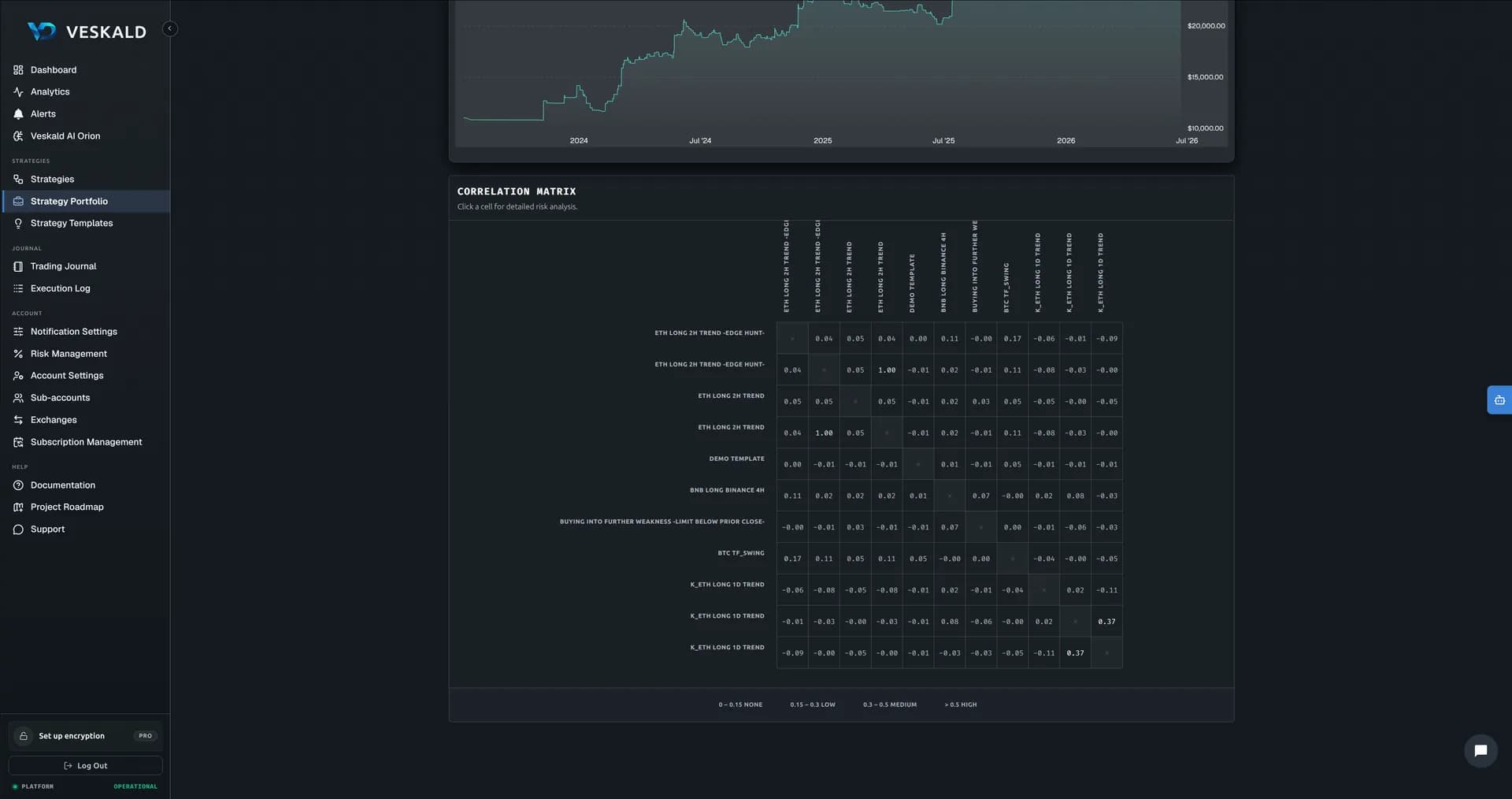Click the DEMO TEMPLATE column header
Image resolution: width=1512 pixels, height=799 pixels.
913,283
